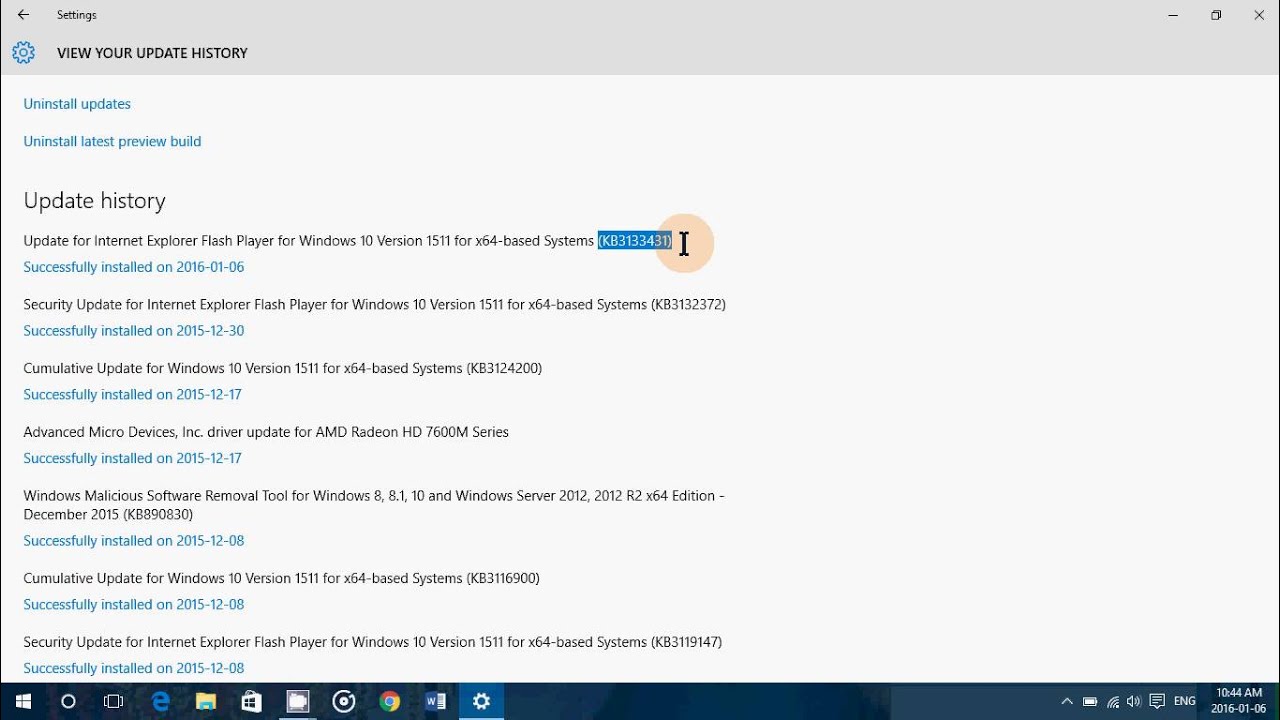Open the screen recorder app in taskbar
Screen dimensions: 1280x720
click(298, 702)
